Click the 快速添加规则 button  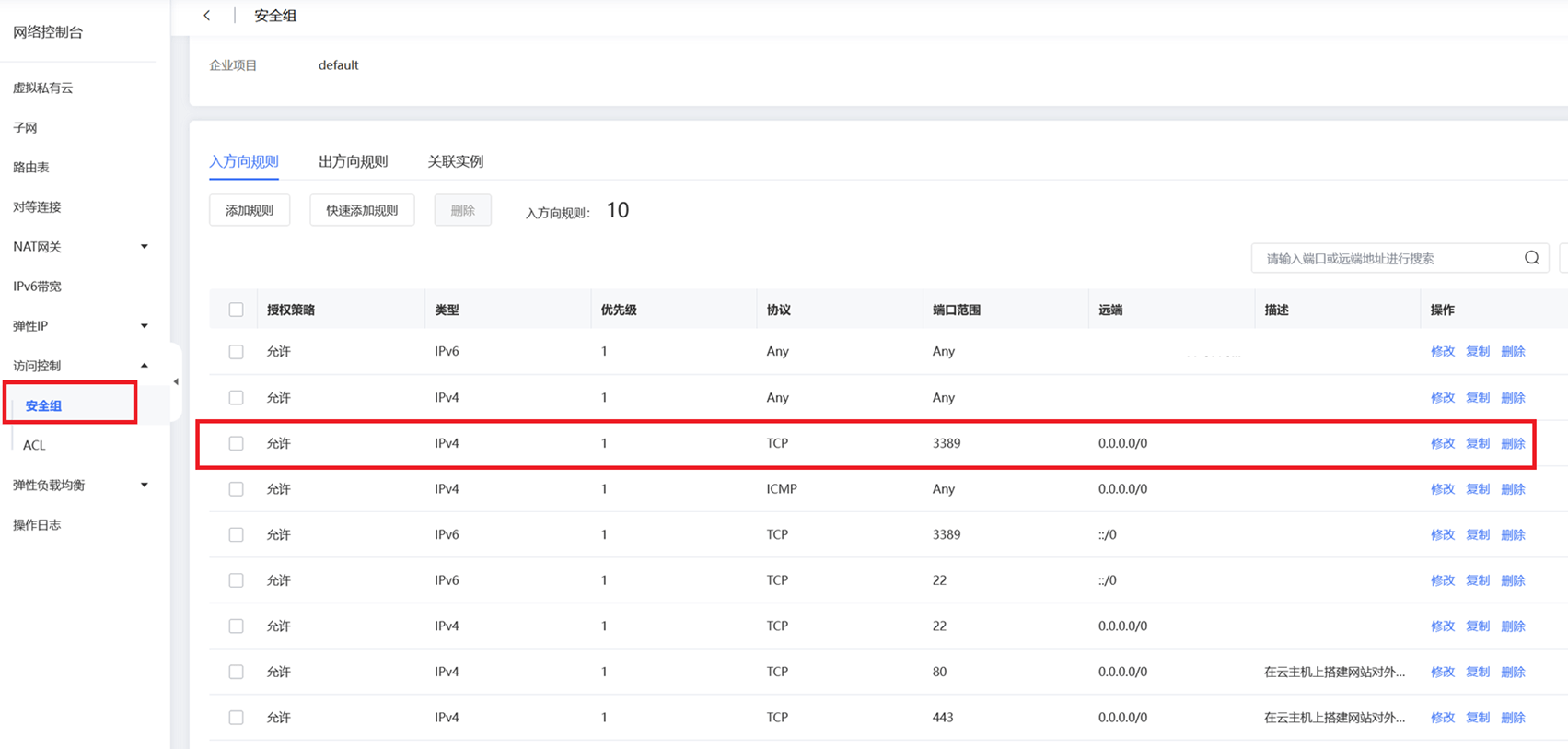coord(362,210)
